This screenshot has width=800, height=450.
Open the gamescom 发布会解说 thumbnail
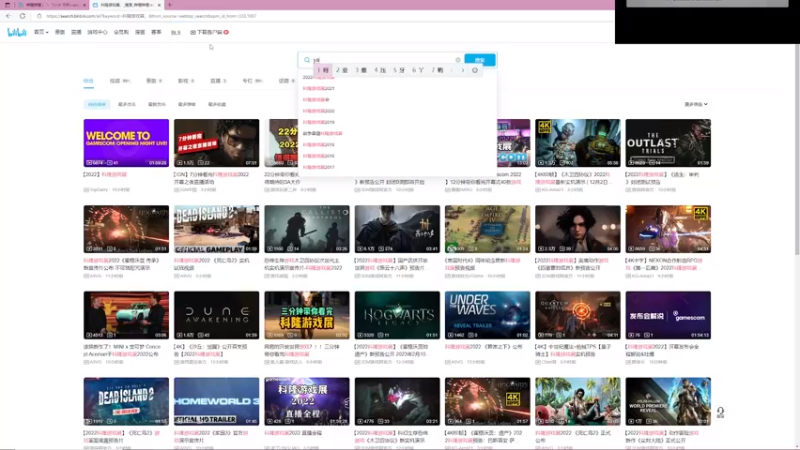[x=668, y=315]
